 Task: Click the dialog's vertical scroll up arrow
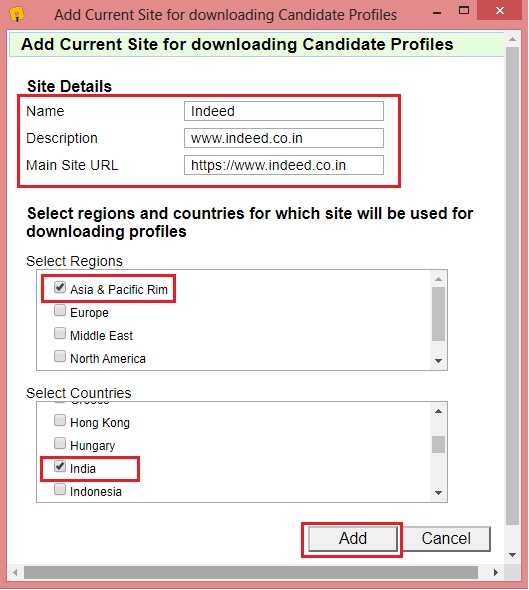click(512, 39)
